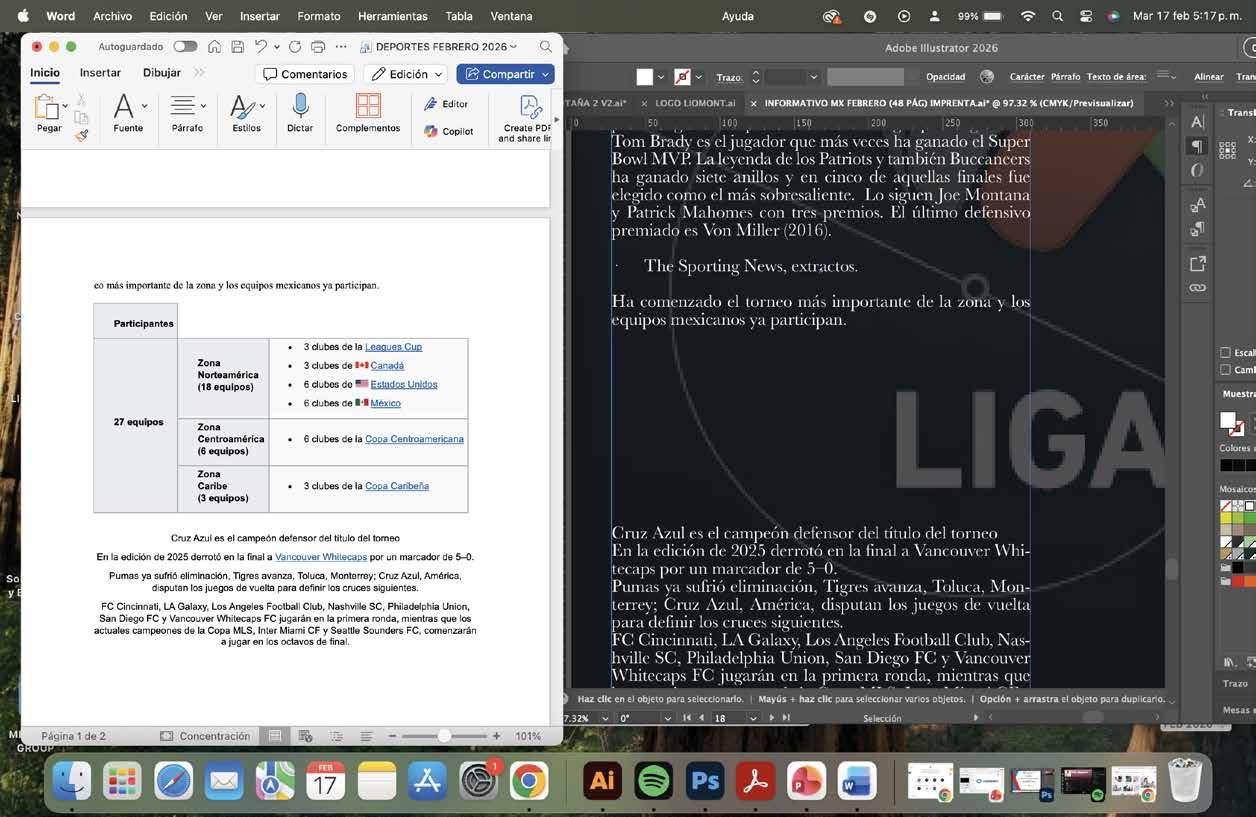This screenshot has height=817, width=1256.
Task: Open Adobe Acrobat from the Dock
Action: [756, 781]
